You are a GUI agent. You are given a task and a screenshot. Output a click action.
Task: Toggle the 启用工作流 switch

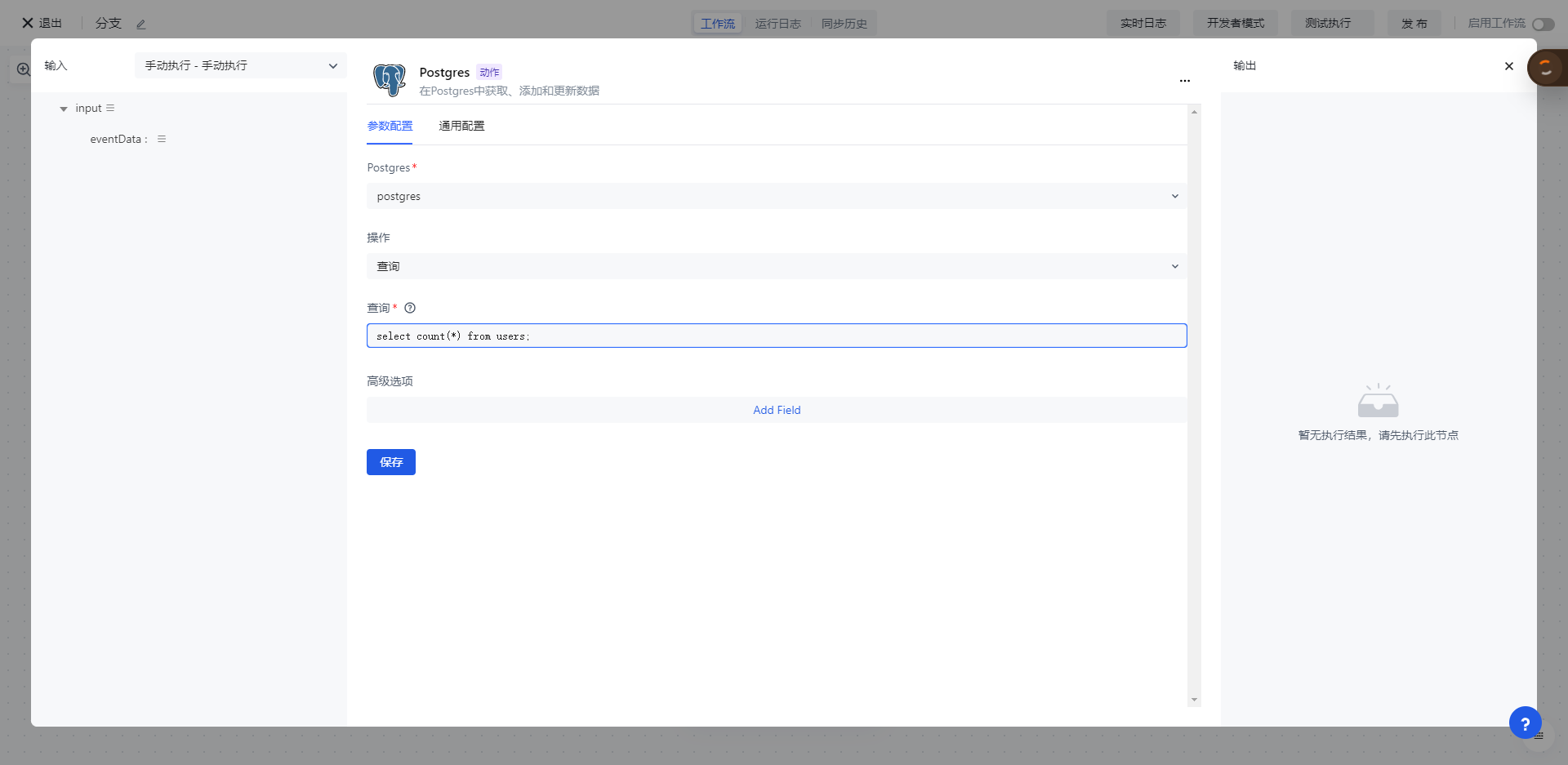coord(1543,24)
